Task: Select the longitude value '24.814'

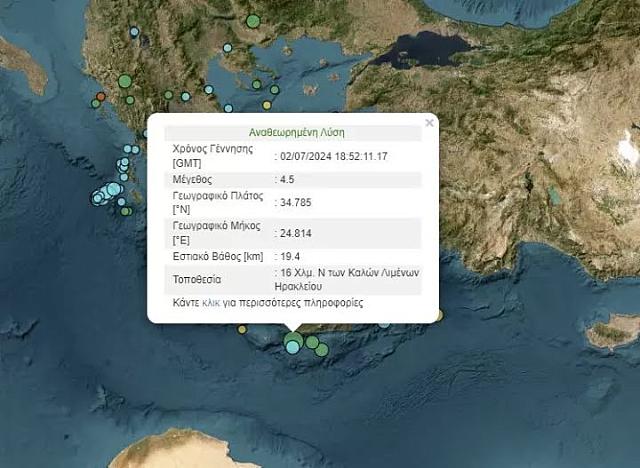Action: tap(296, 233)
